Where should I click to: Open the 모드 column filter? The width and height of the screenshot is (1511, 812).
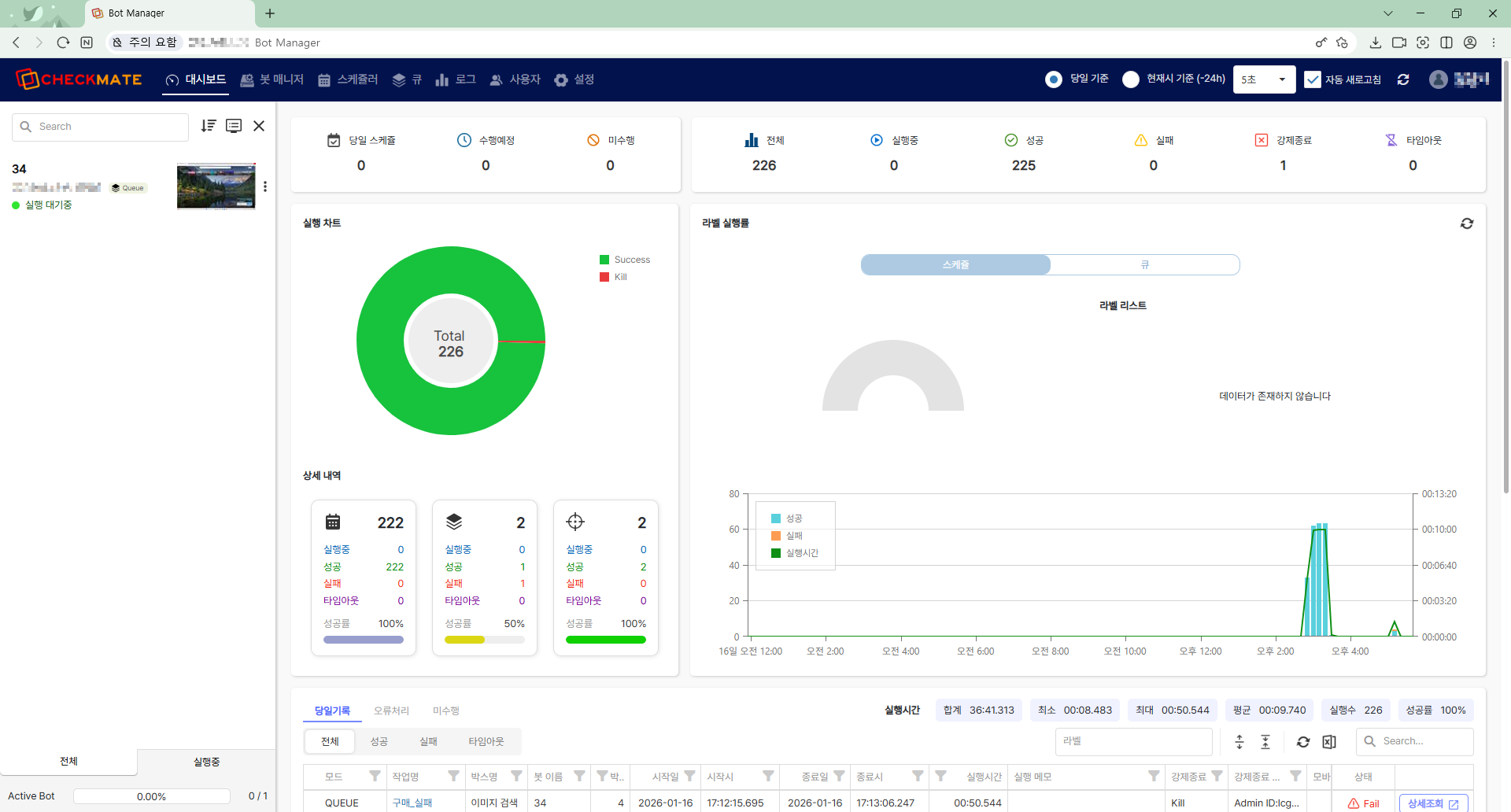375,776
